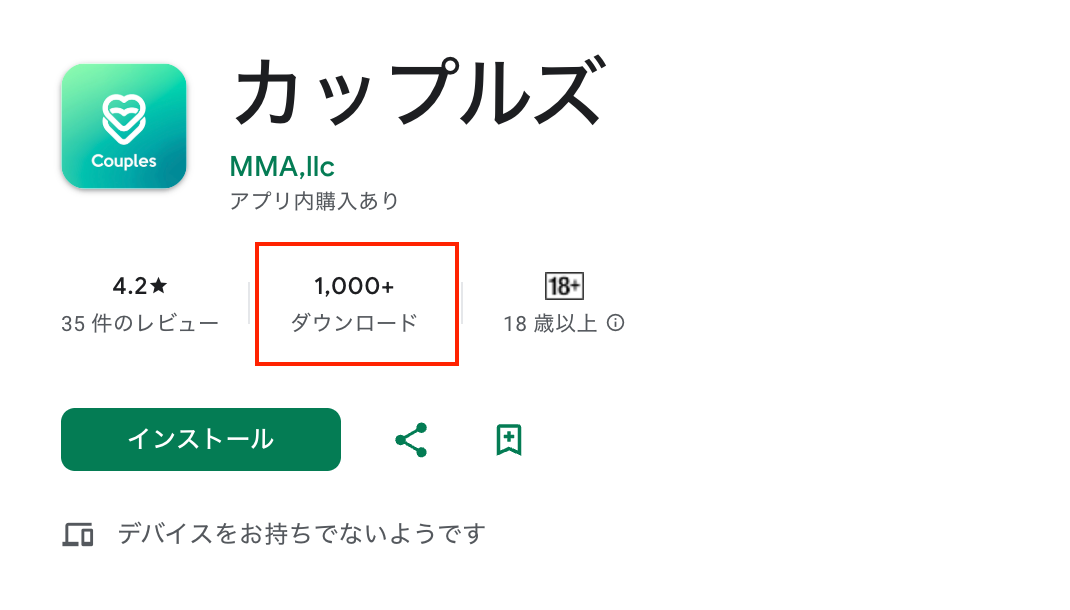Click the ダウンロード label under 1,000+
This screenshot has height=610, width=1070.
coord(354,324)
